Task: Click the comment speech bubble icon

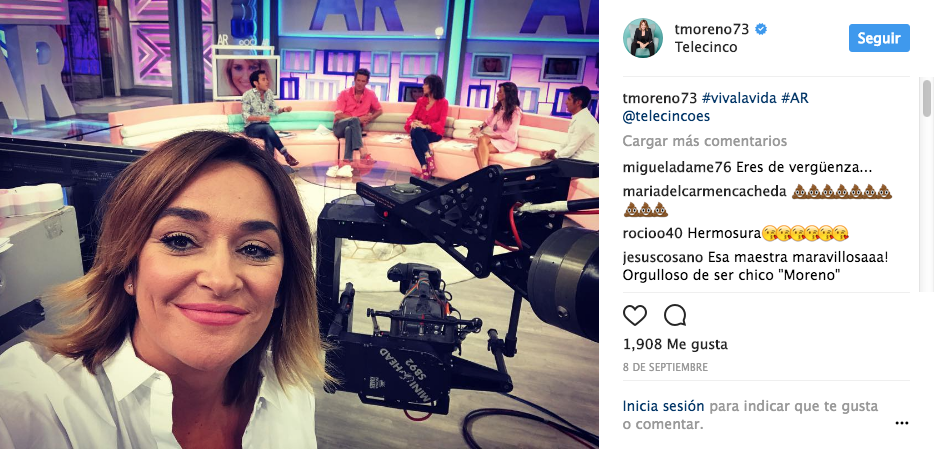Action: [675, 315]
